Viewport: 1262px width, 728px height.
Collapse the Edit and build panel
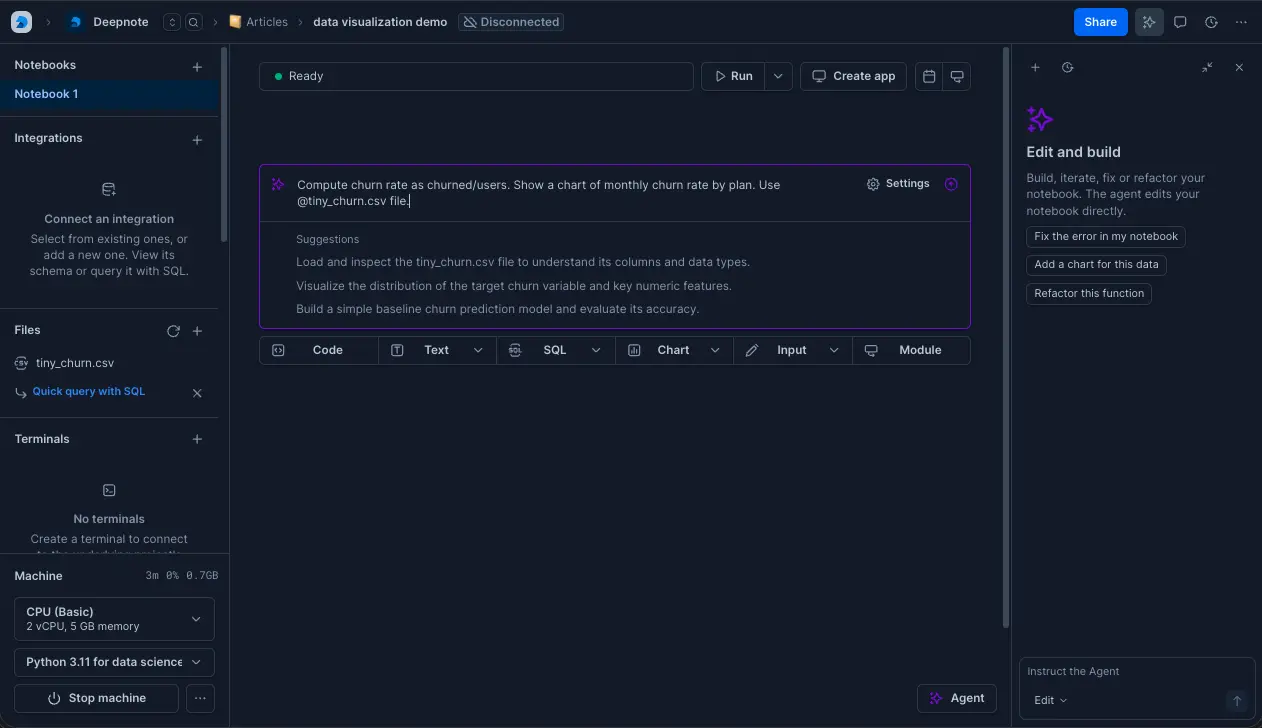1207,67
